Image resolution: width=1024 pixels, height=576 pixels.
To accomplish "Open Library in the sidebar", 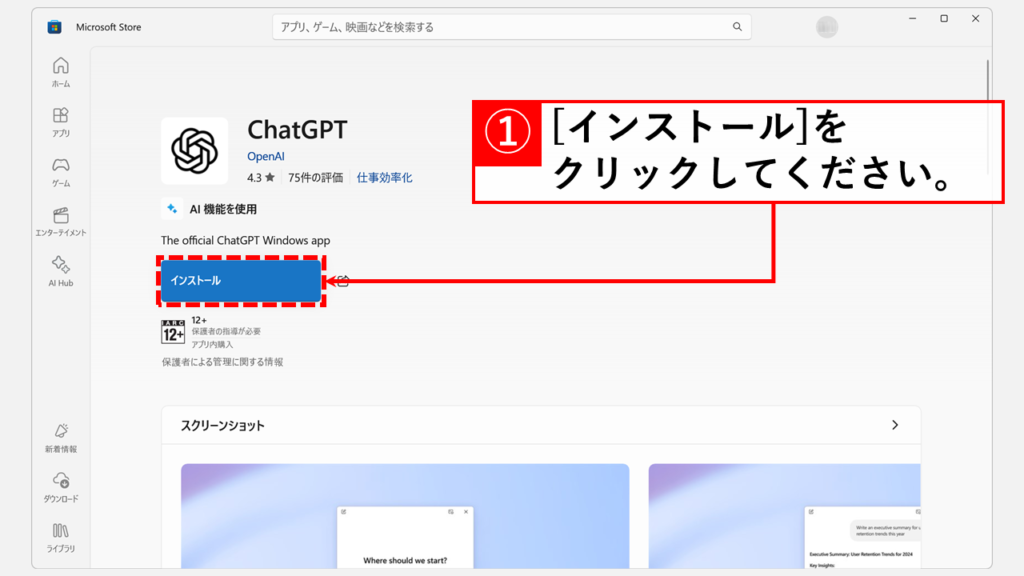I will coord(61,530).
